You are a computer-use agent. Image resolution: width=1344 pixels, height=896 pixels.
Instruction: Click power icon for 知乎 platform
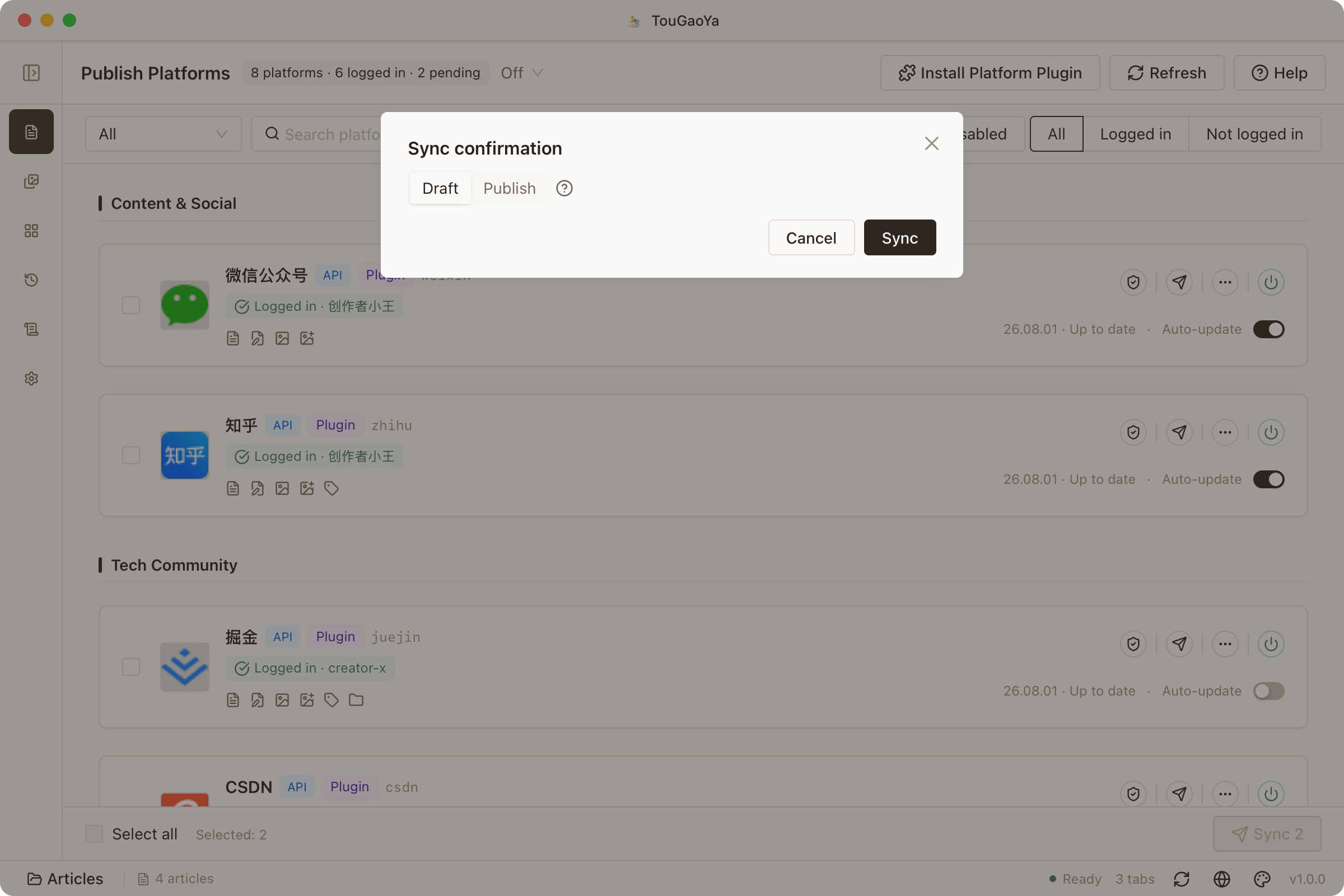[1270, 432]
